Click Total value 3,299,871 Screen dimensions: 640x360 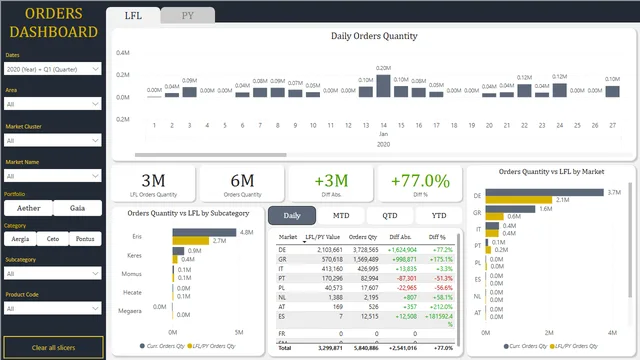tap(330, 348)
